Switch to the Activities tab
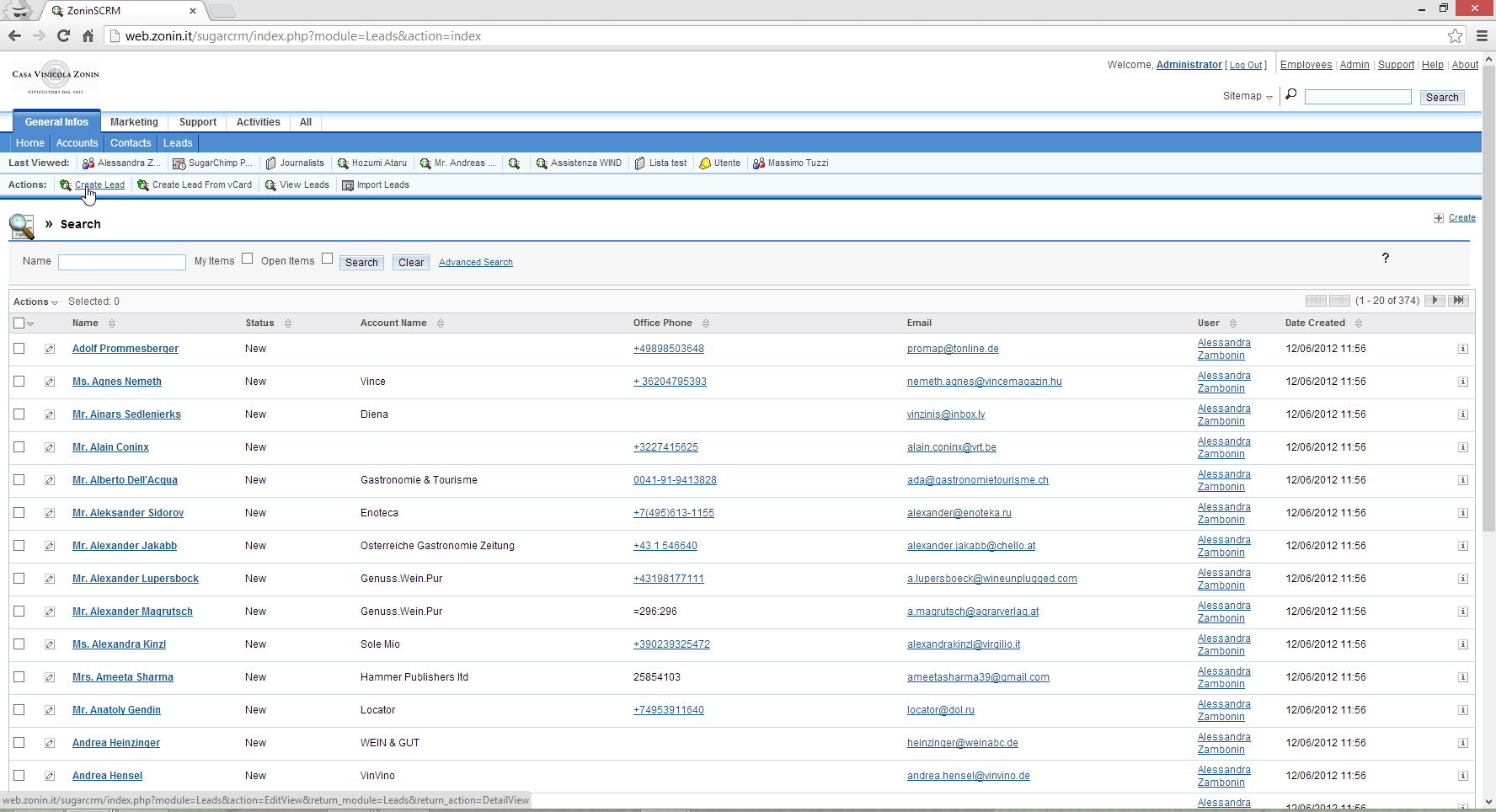Viewport: 1496px width, 812px height. [258, 122]
